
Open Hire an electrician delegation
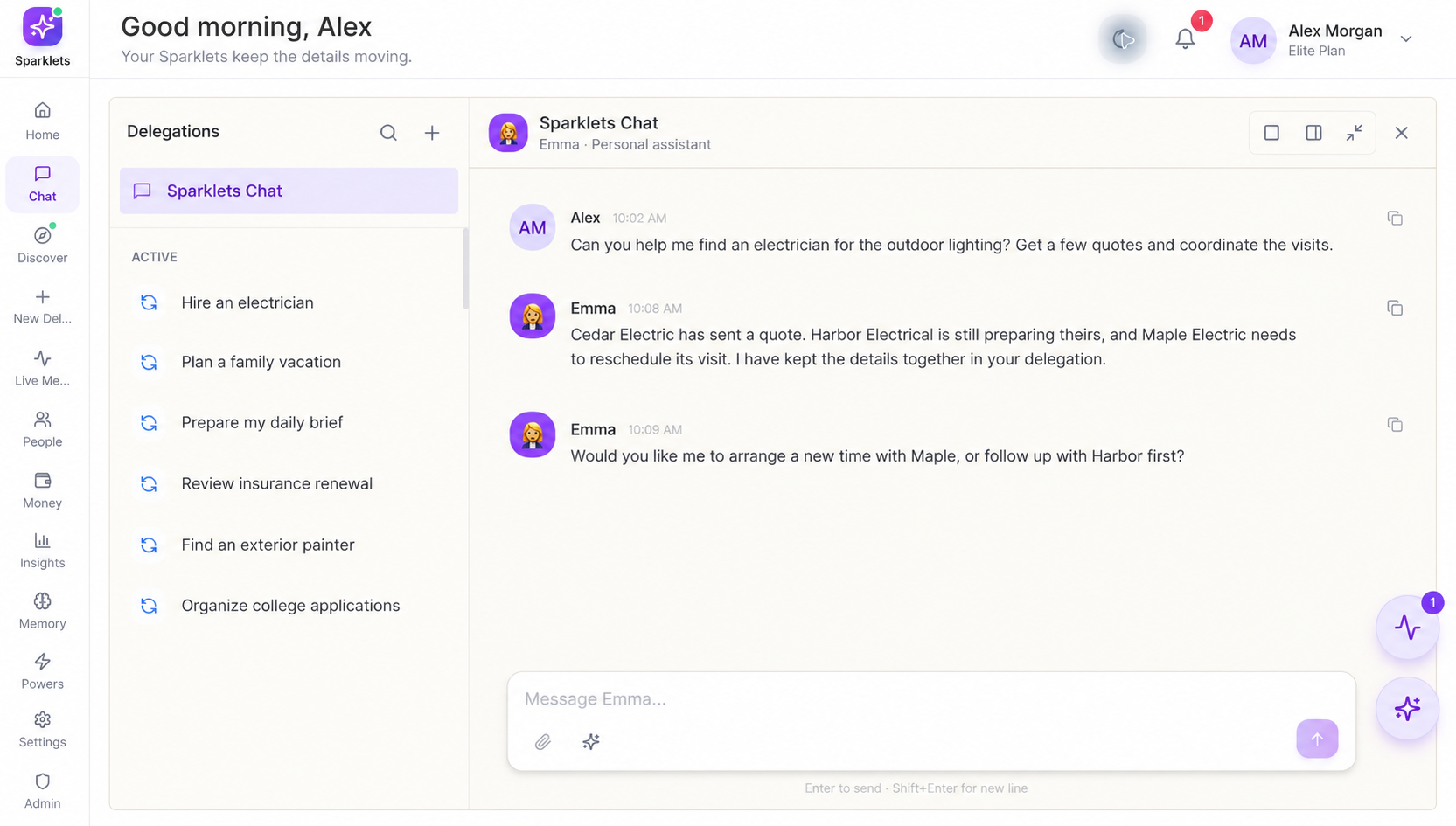289,302
